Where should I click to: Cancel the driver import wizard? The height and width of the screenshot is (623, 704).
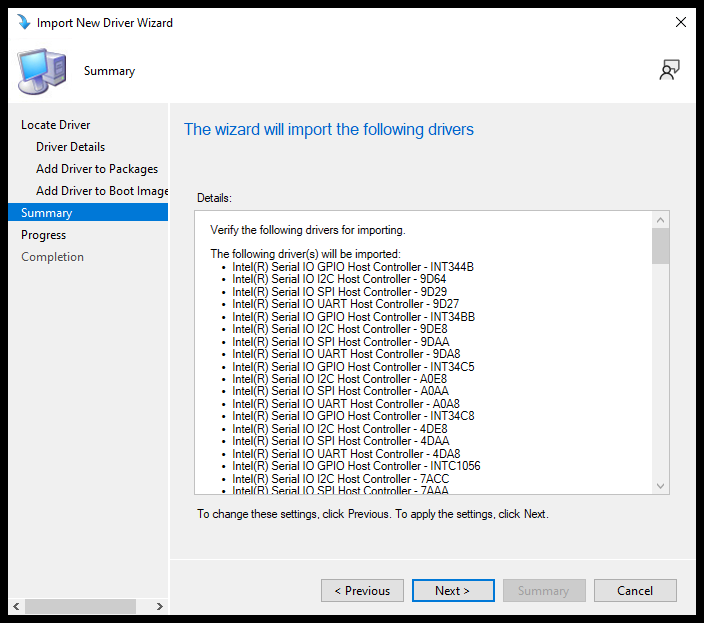[x=635, y=591]
